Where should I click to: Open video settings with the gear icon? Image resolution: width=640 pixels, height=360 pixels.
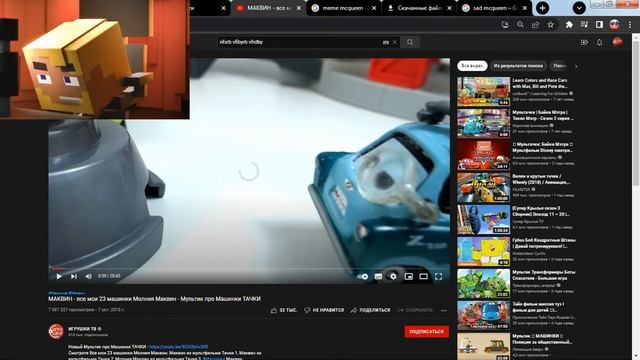(x=393, y=276)
